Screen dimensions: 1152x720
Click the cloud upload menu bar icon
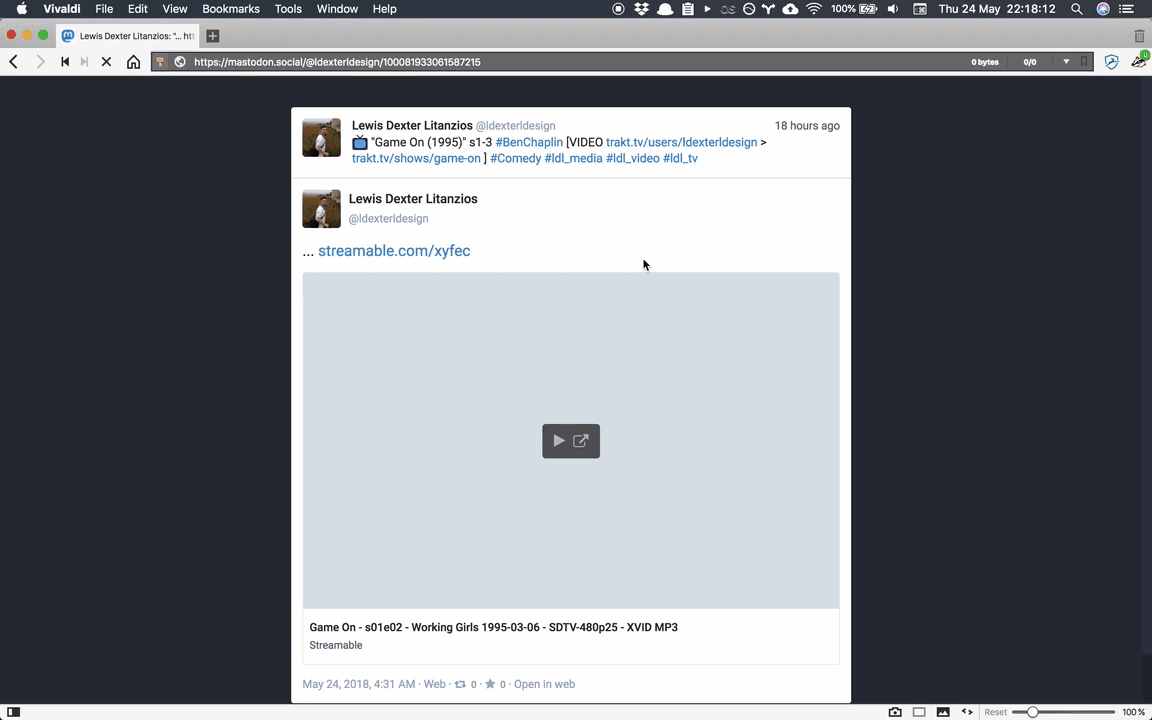click(791, 9)
